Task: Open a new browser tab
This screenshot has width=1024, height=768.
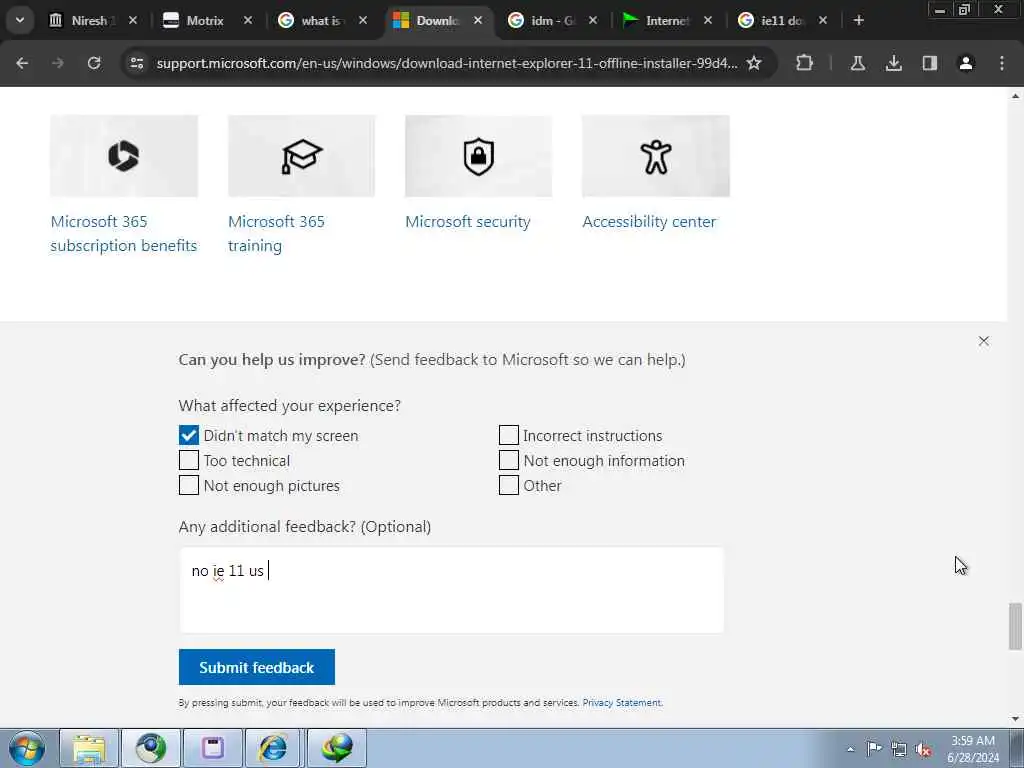Action: click(859, 20)
